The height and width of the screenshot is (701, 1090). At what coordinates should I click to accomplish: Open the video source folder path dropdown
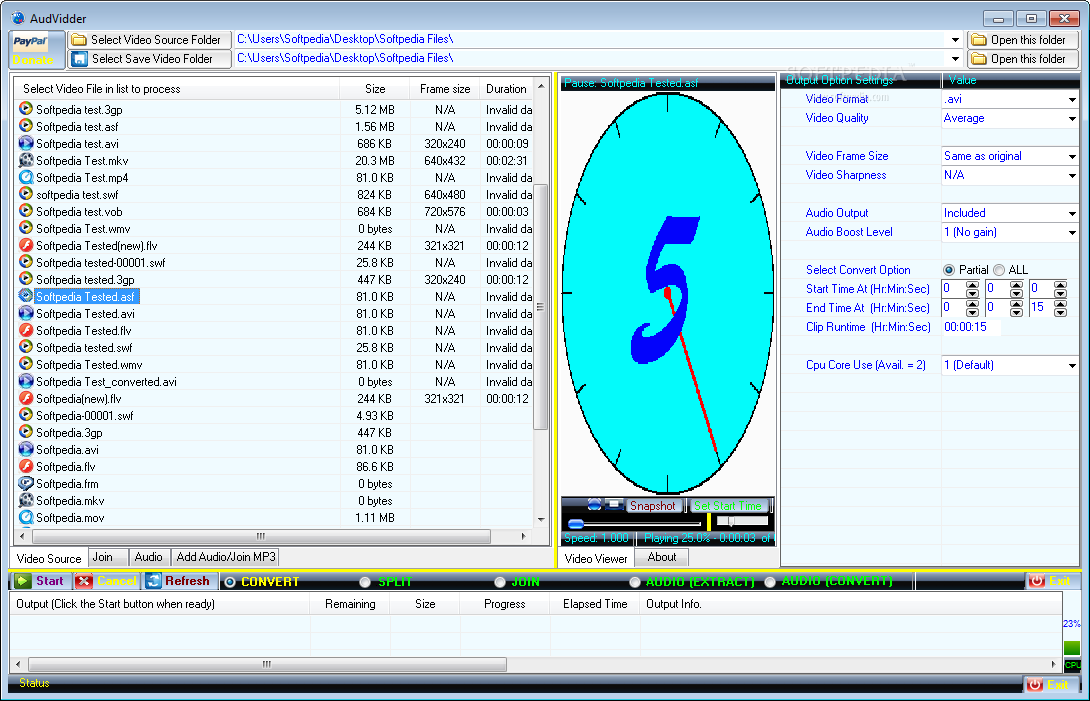click(x=955, y=40)
